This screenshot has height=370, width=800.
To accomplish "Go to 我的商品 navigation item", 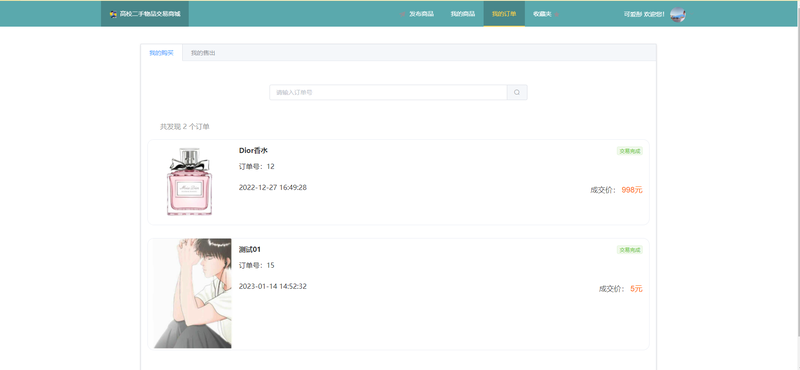I will 463,14.
